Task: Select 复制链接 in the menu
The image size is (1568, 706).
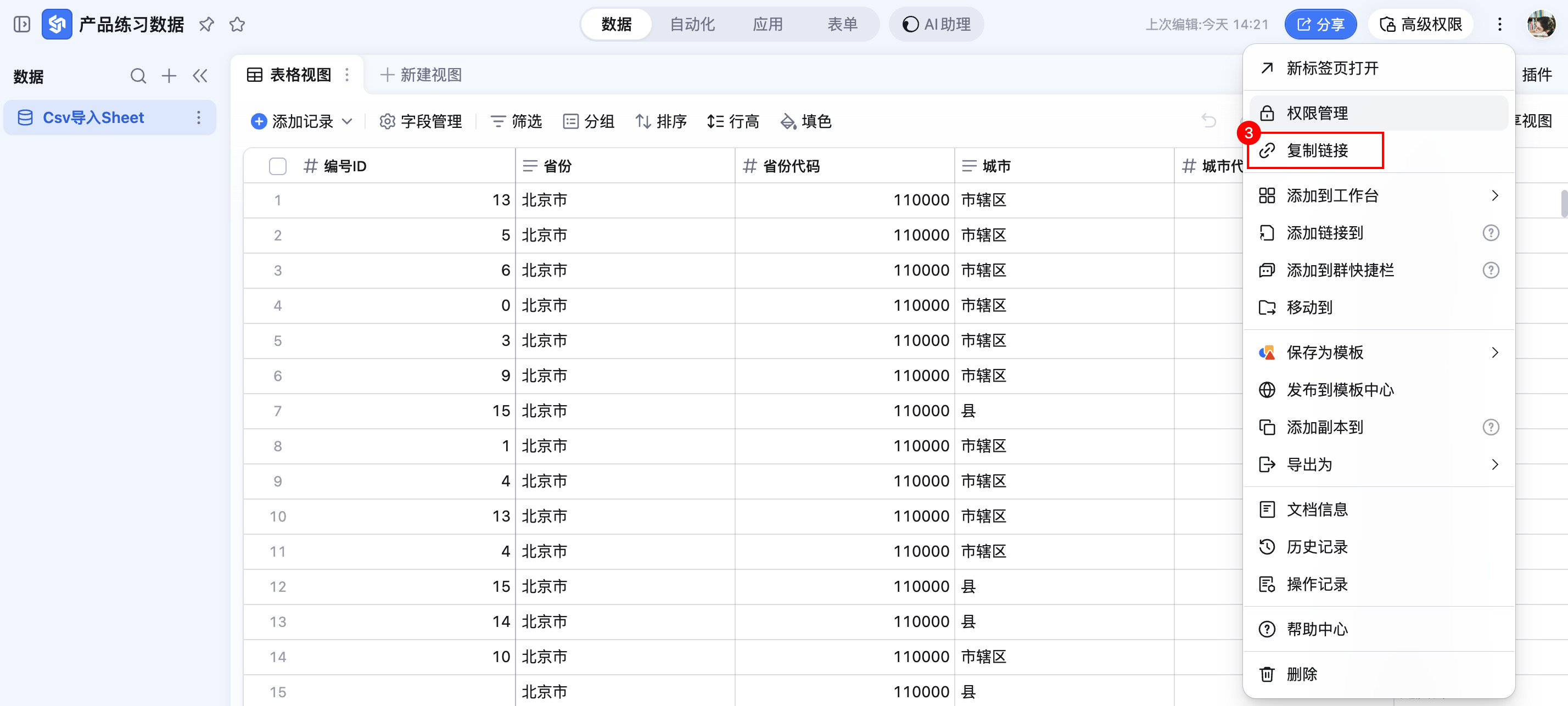Action: point(1317,150)
